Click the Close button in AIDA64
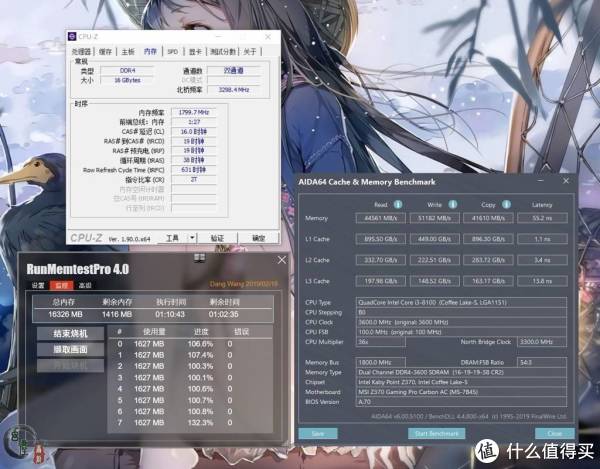 [x=555, y=433]
